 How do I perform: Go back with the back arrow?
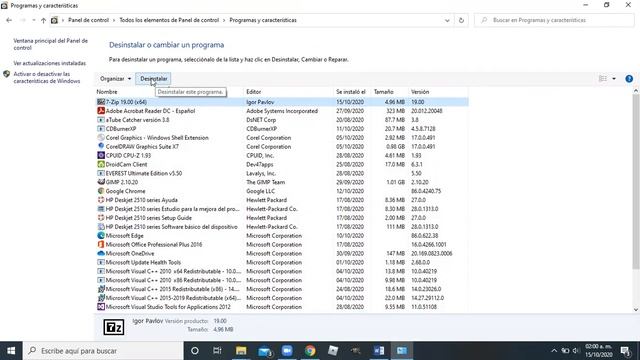pyautogui.click(x=9, y=20)
